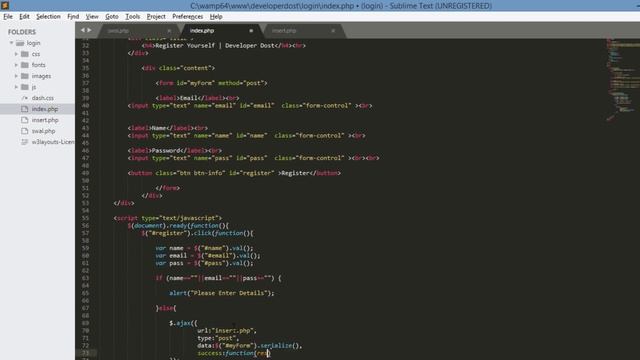Click the type:"post" line
This screenshot has height=360, width=640.
(x=218, y=338)
